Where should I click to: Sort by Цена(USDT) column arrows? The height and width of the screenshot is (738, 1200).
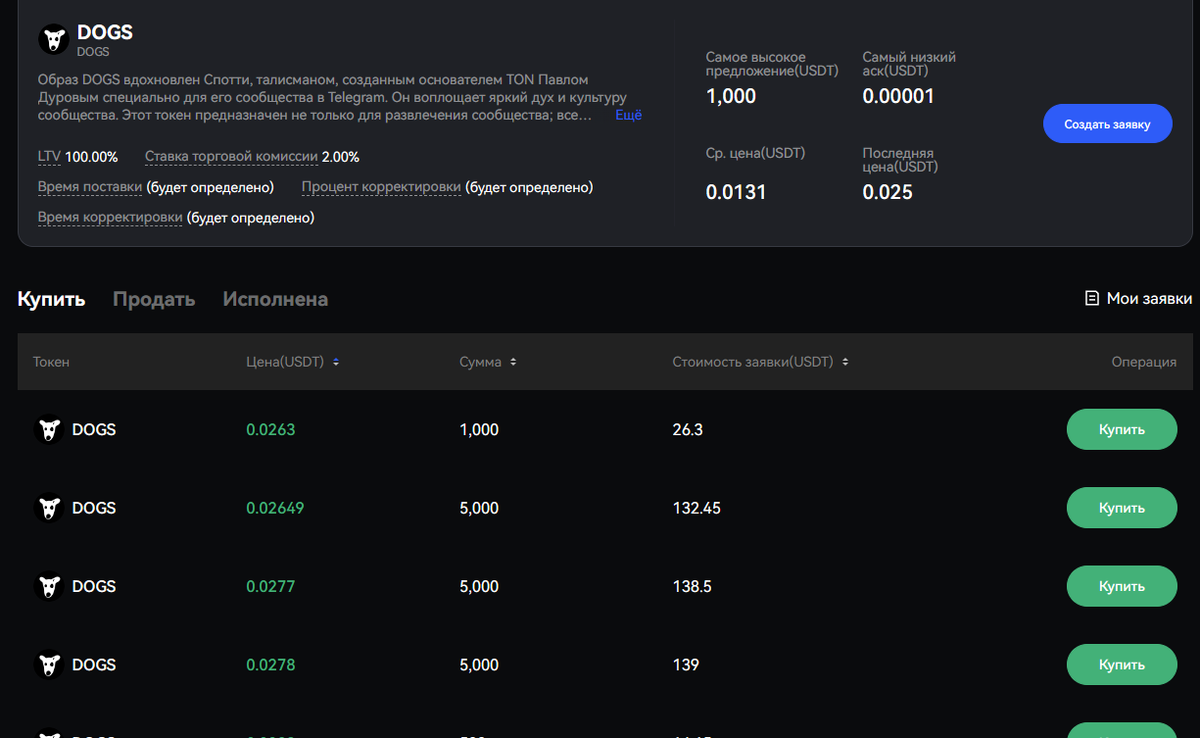click(x=336, y=362)
